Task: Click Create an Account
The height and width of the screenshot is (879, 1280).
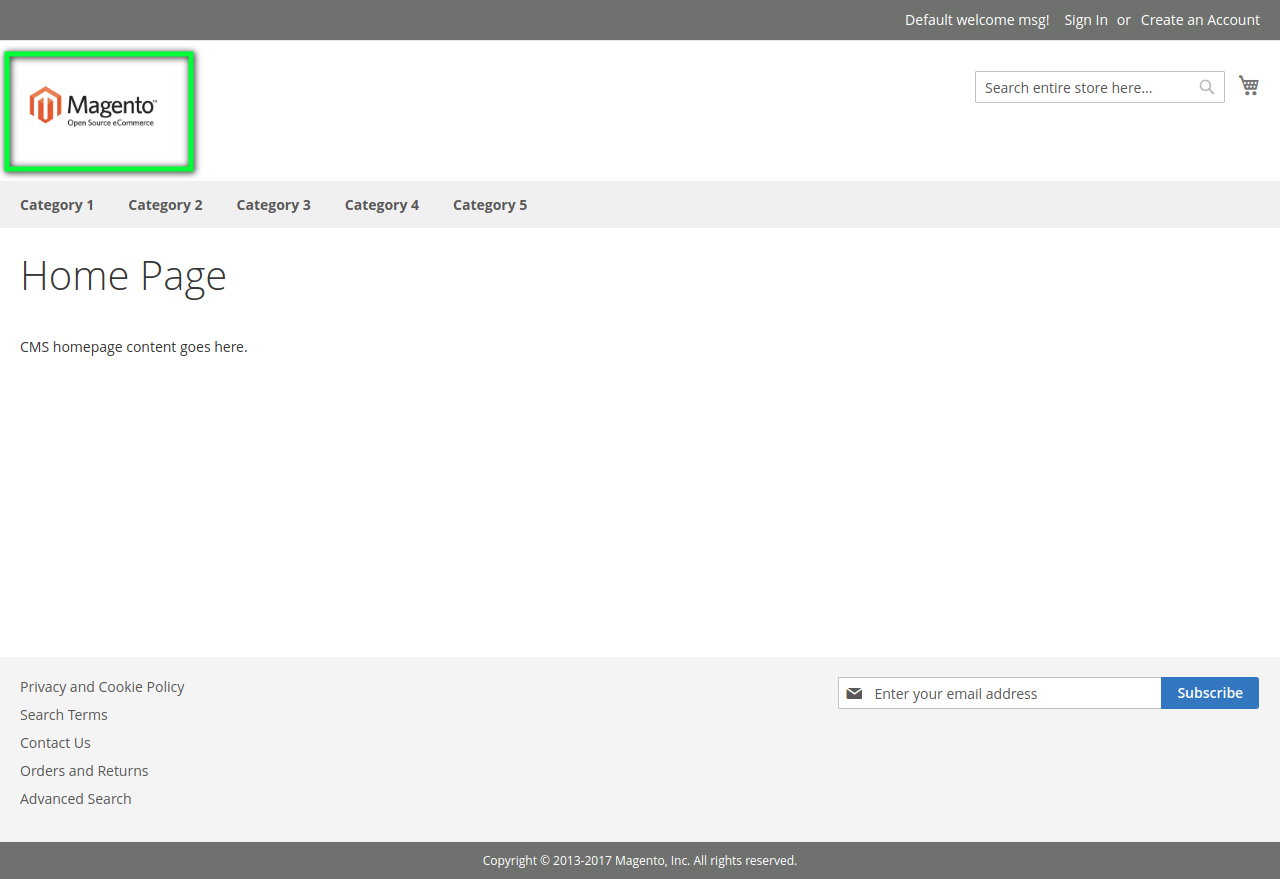Action: pyautogui.click(x=1199, y=19)
